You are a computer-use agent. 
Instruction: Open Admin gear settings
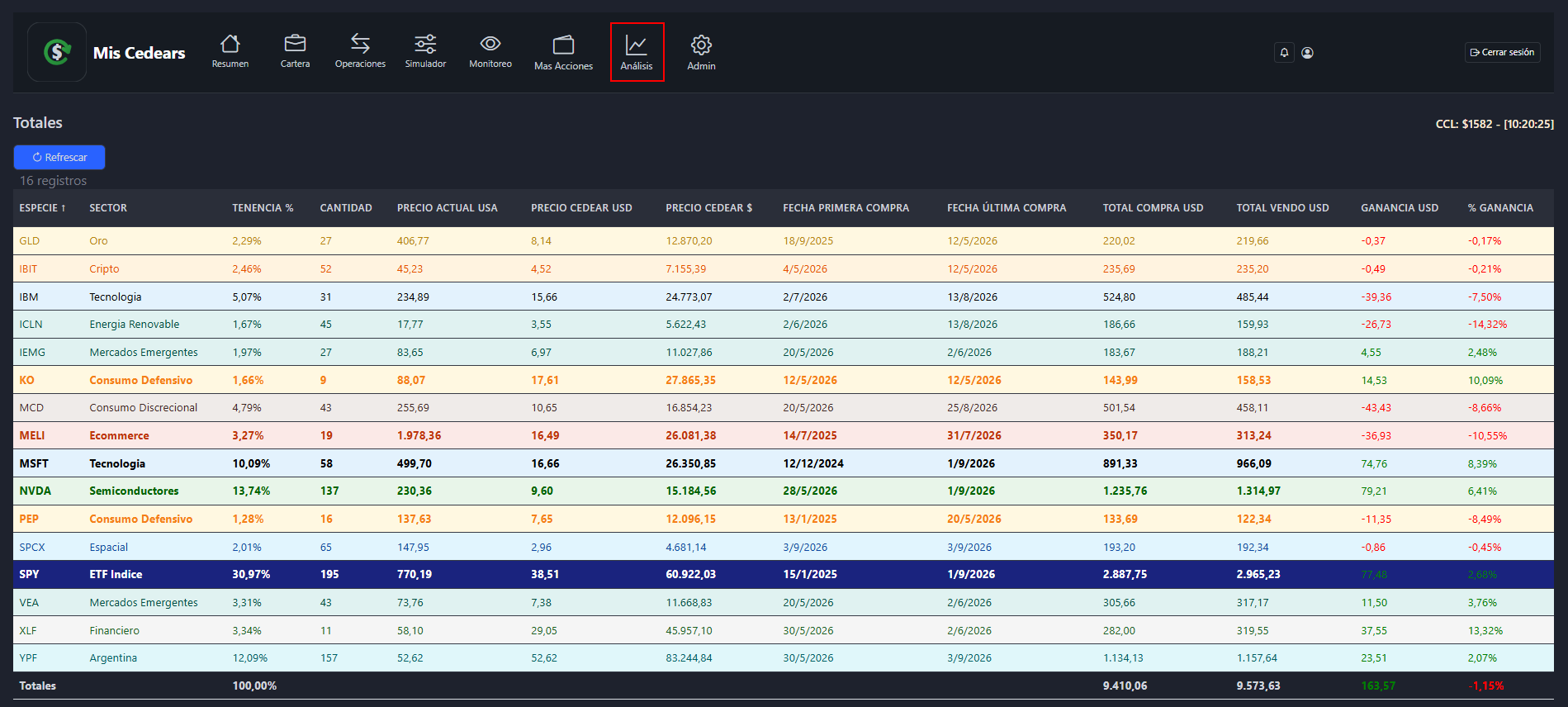701,52
